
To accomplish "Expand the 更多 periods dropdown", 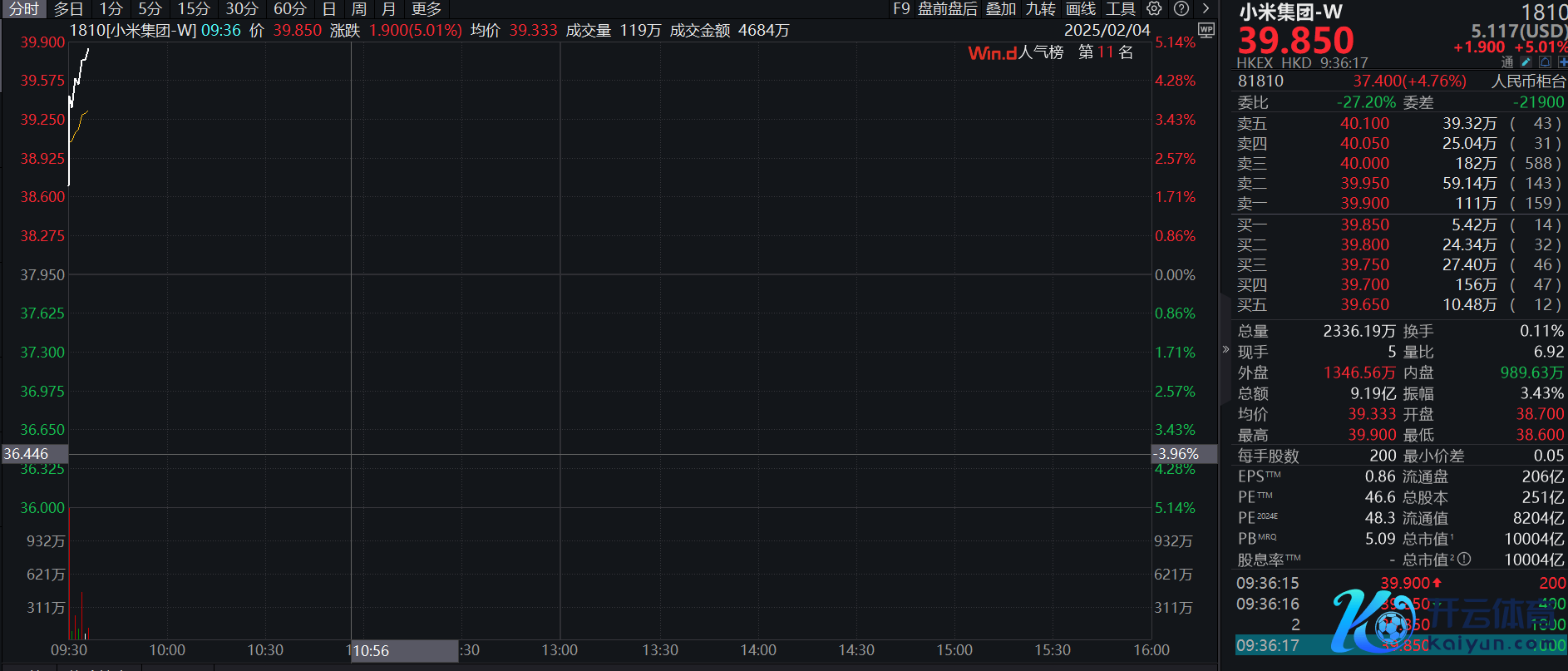I will coord(427,9).
